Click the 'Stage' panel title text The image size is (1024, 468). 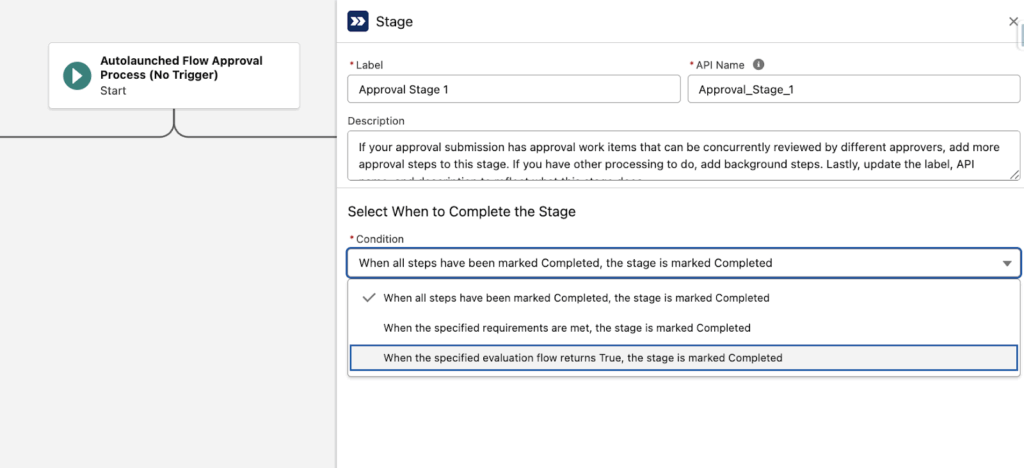tap(394, 22)
